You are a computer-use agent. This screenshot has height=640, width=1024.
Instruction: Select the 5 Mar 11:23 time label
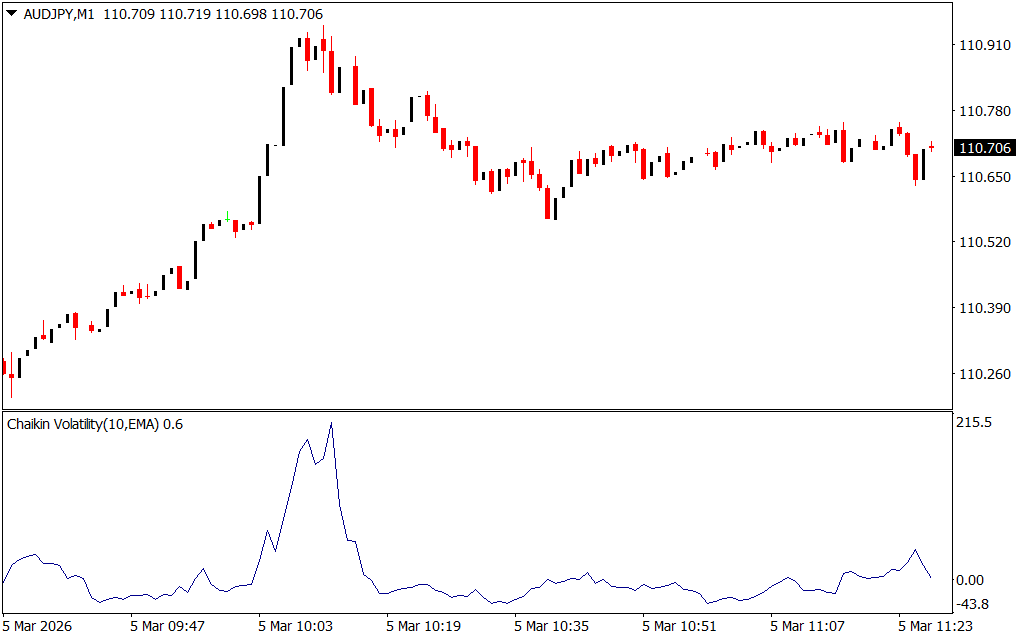[x=936, y=626]
